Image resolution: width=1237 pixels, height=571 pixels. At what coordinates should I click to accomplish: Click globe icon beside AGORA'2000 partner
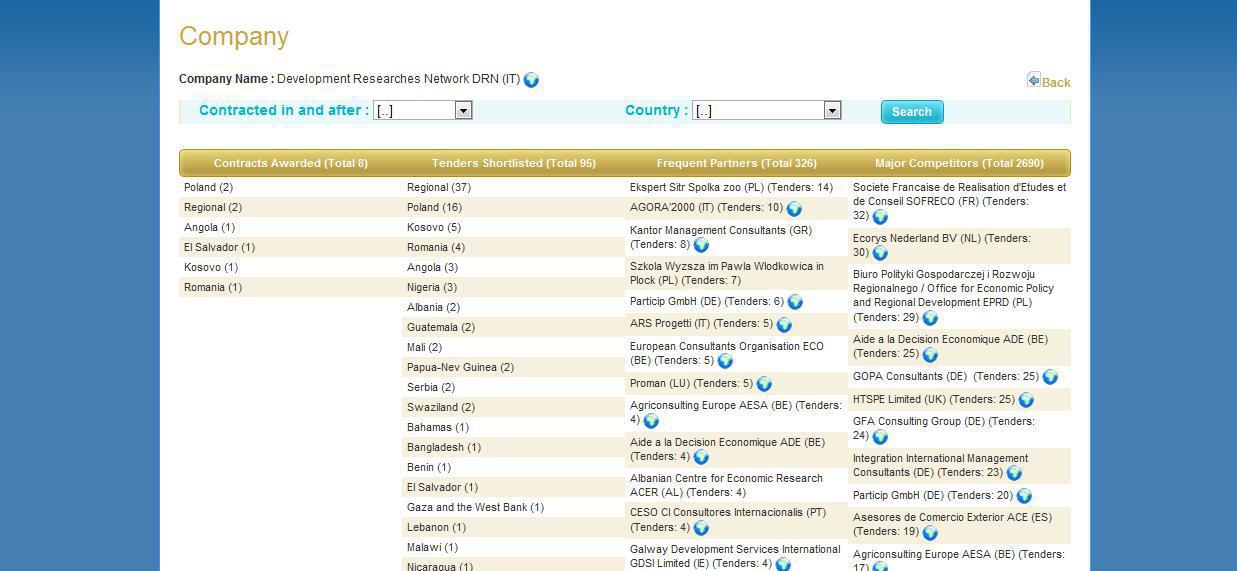point(794,209)
